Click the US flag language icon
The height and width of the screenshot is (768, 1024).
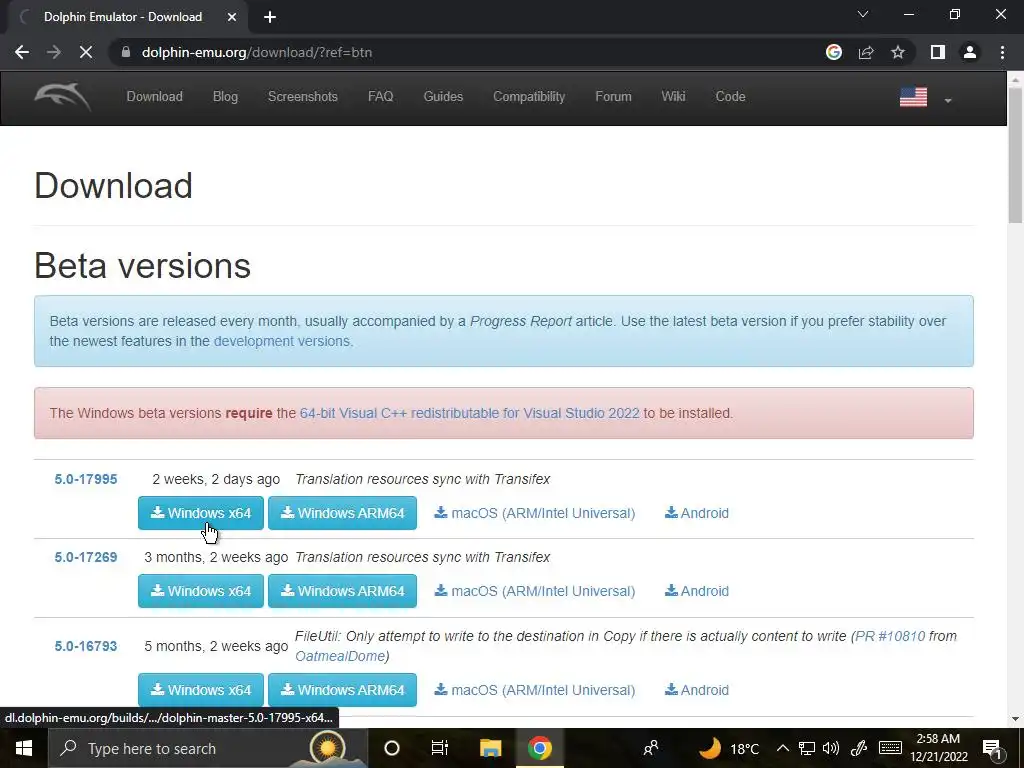tap(914, 97)
